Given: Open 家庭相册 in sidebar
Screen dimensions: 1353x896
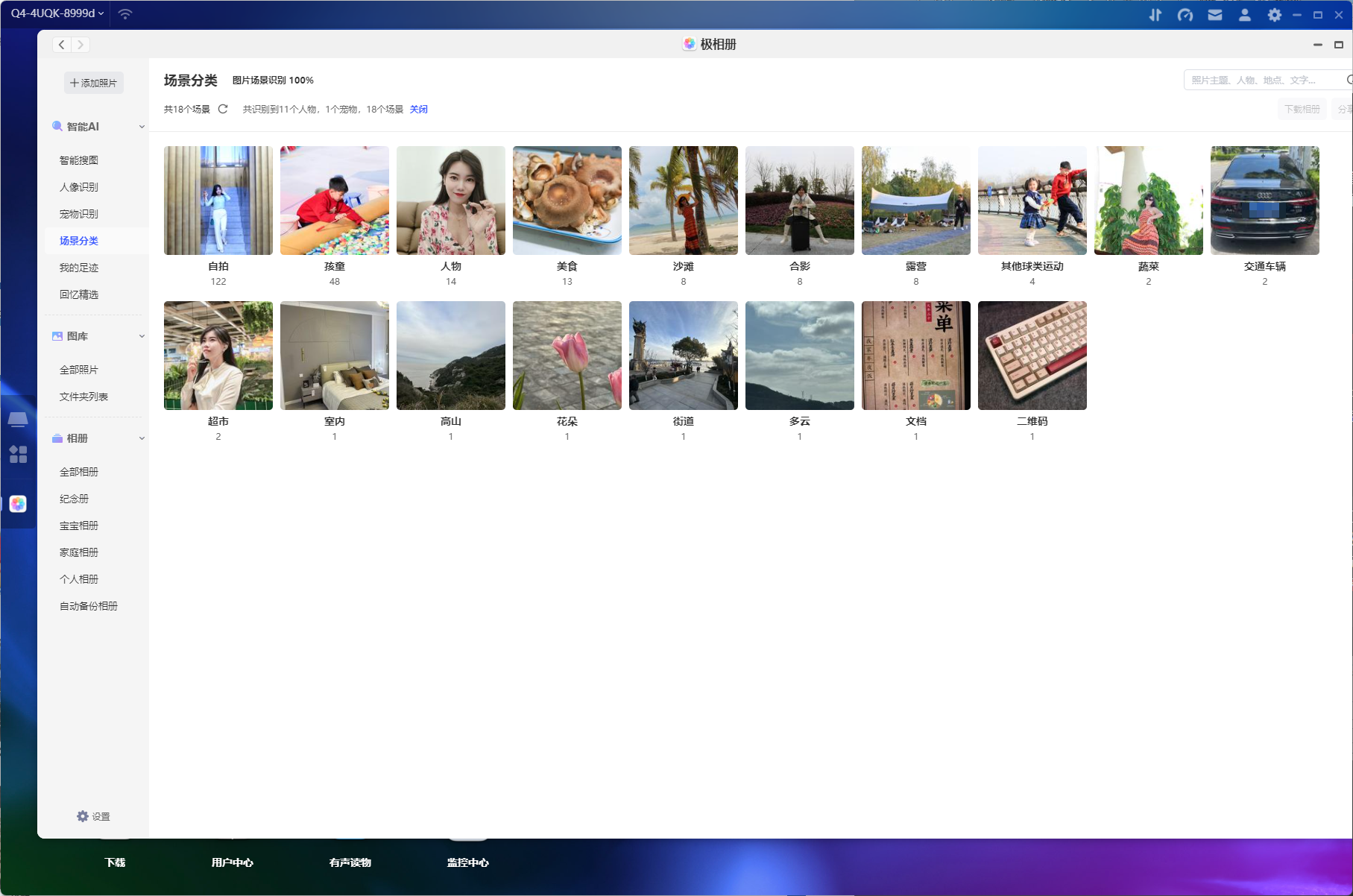Looking at the screenshot, I should pyautogui.click(x=79, y=552).
